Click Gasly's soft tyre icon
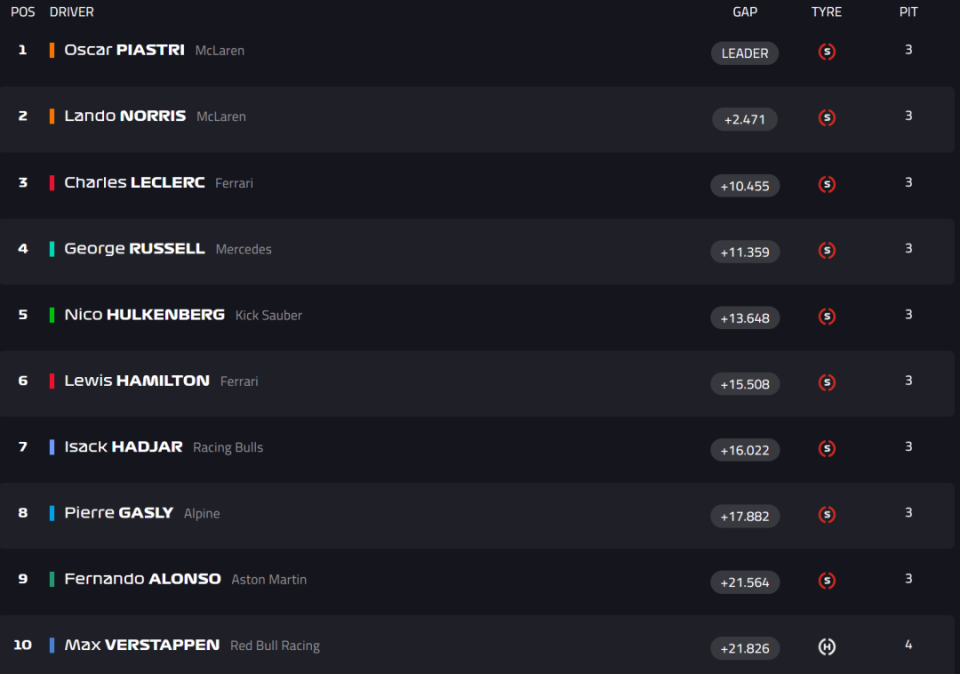Screen dimensions: 960x674 (827, 515)
